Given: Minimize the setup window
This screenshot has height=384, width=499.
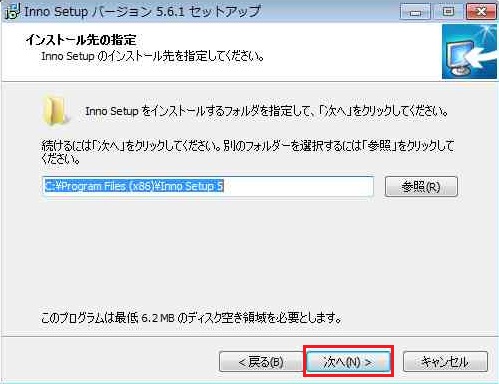Looking at the screenshot, I should 415,12.
